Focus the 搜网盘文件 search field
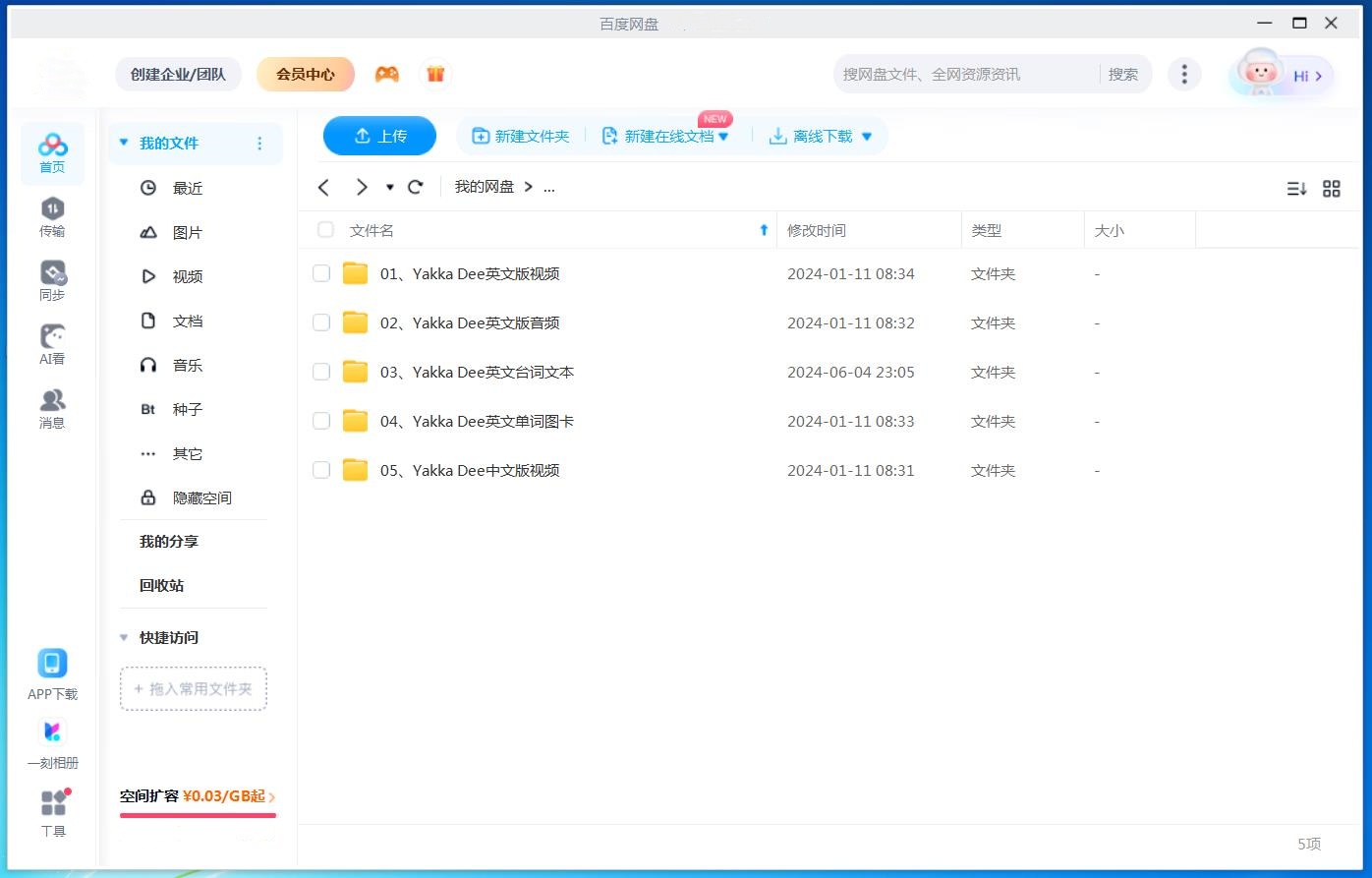Viewport: 1372px width, 878px height. (968, 74)
